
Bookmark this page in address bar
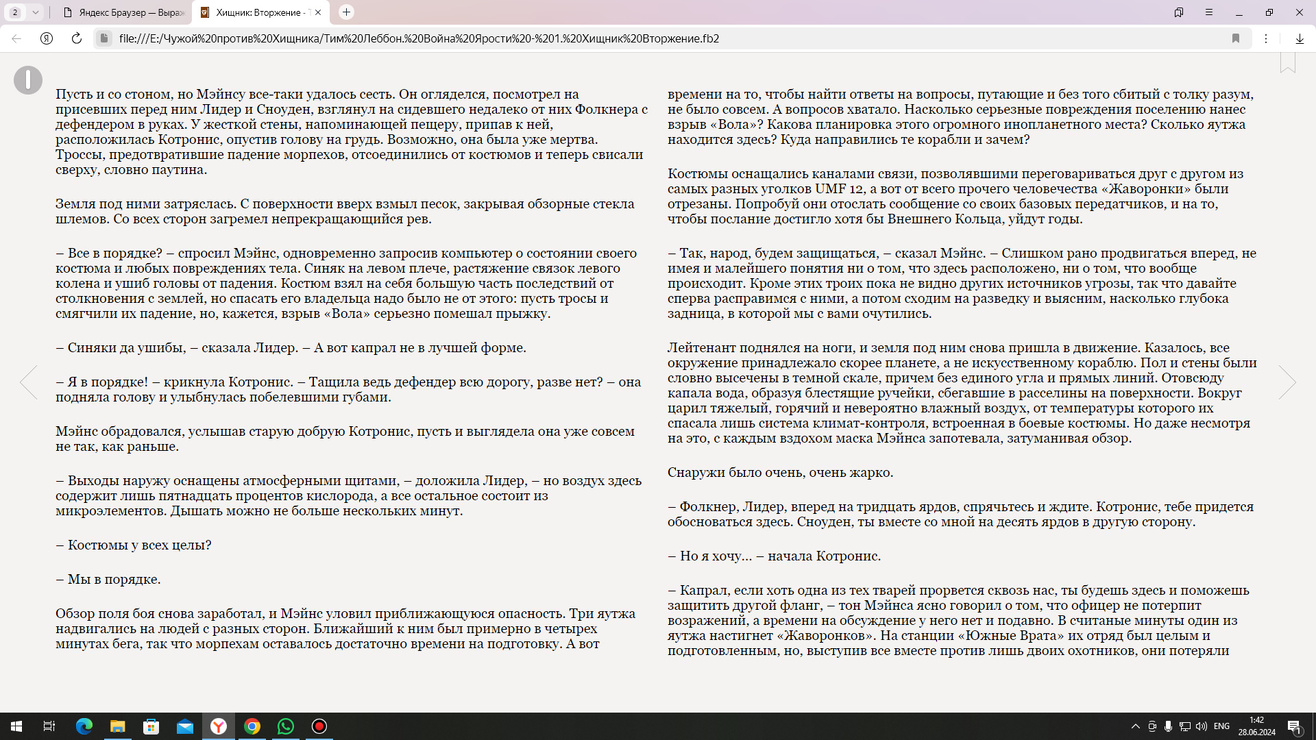1236,38
